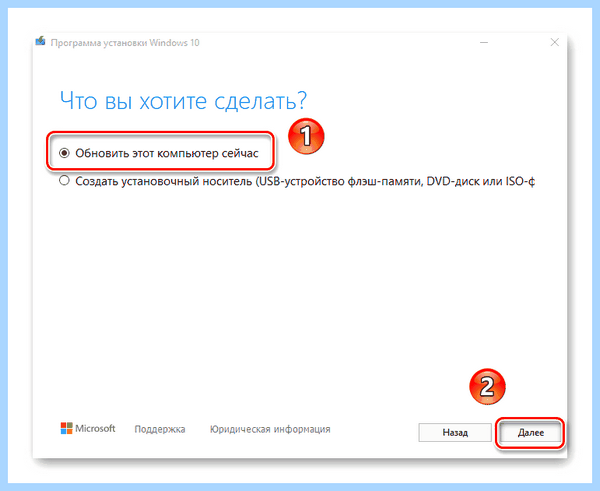
Task: Click the Далее button
Action: [x=530, y=432]
